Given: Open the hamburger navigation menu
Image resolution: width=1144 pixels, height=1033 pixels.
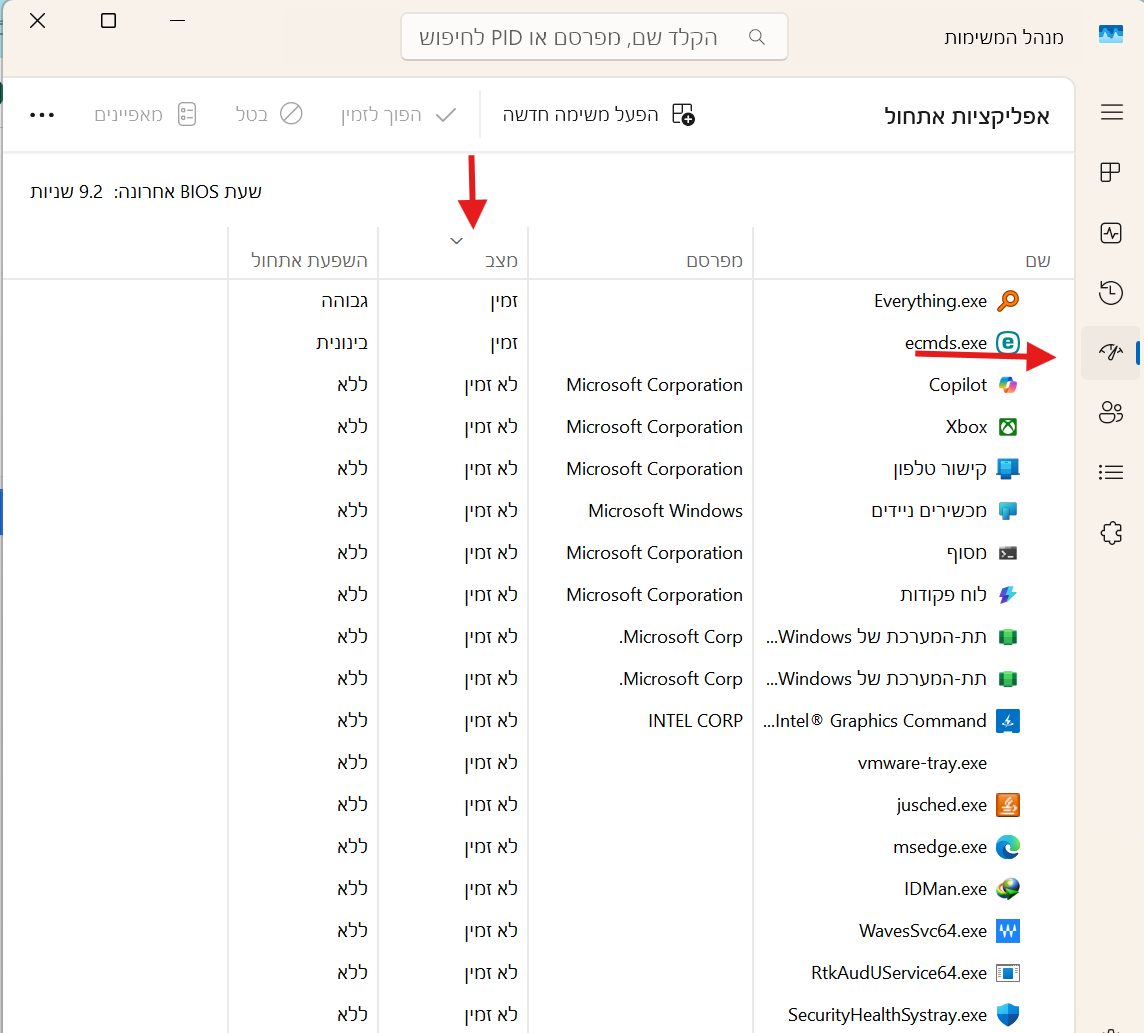Looking at the screenshot, I should [1111, 113].
